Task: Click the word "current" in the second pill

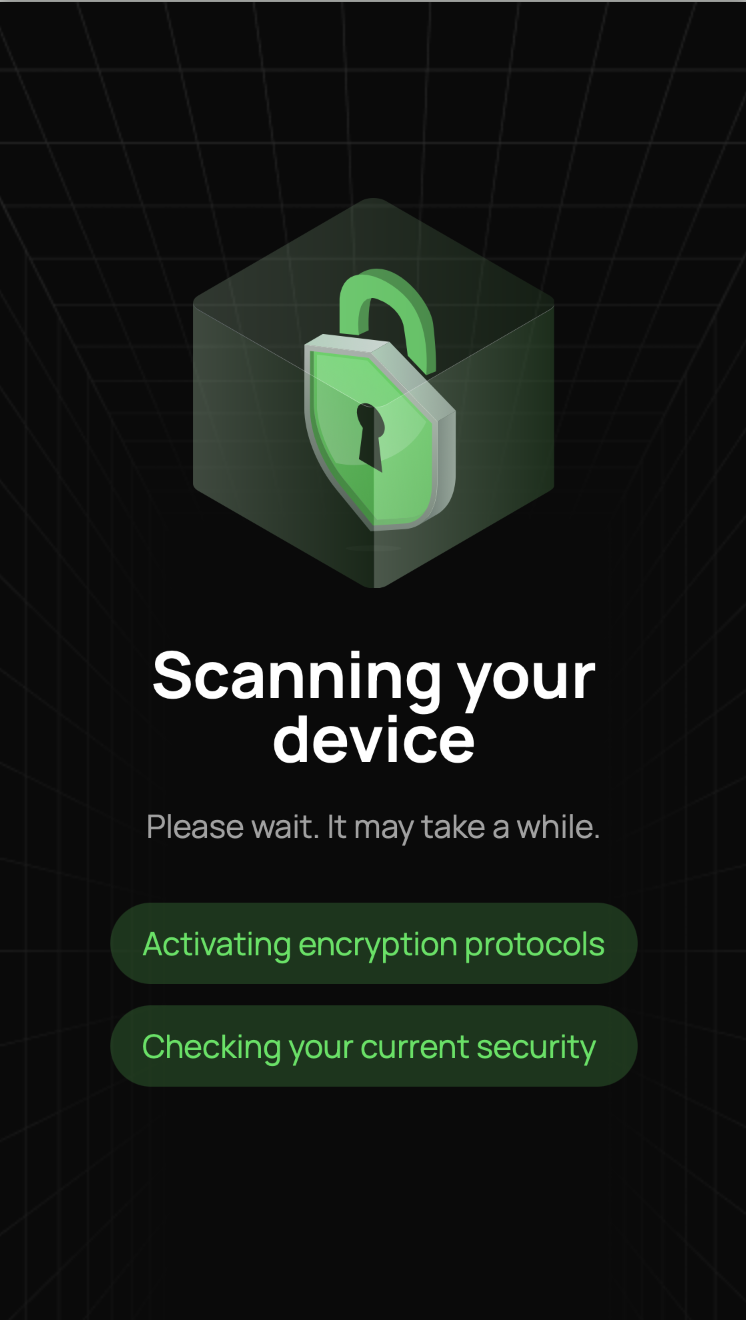Action: coord(415,1047)
